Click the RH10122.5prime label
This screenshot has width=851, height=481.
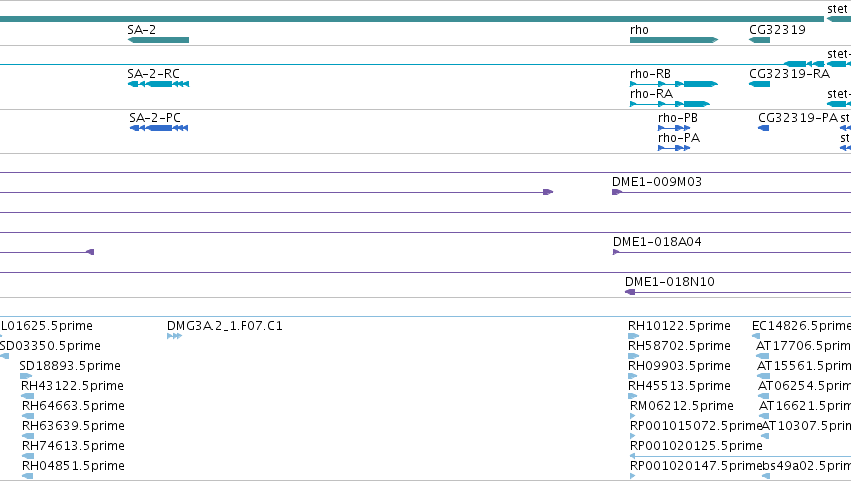tap(679, 326)
